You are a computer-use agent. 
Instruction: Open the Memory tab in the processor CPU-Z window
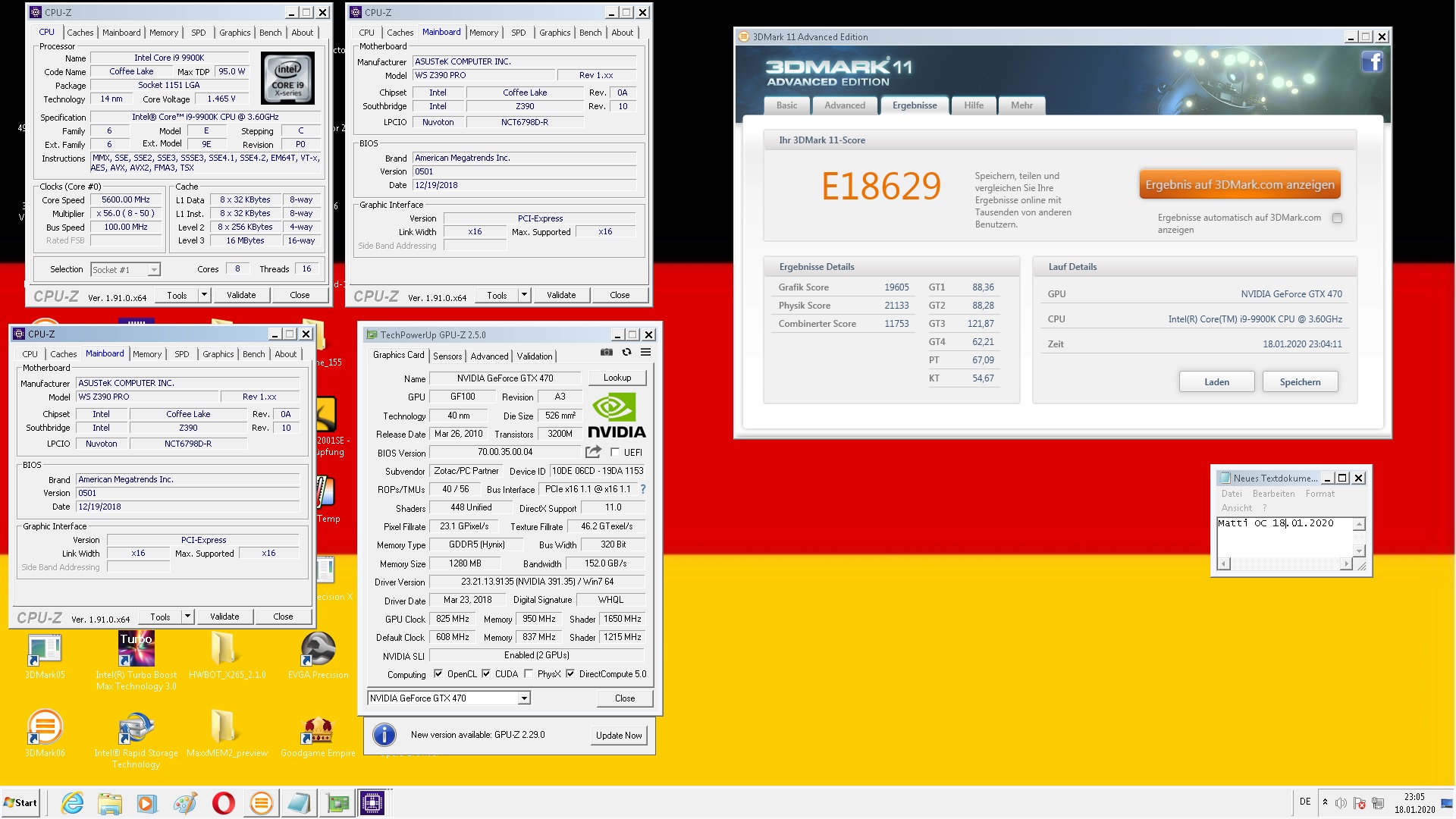164,33
